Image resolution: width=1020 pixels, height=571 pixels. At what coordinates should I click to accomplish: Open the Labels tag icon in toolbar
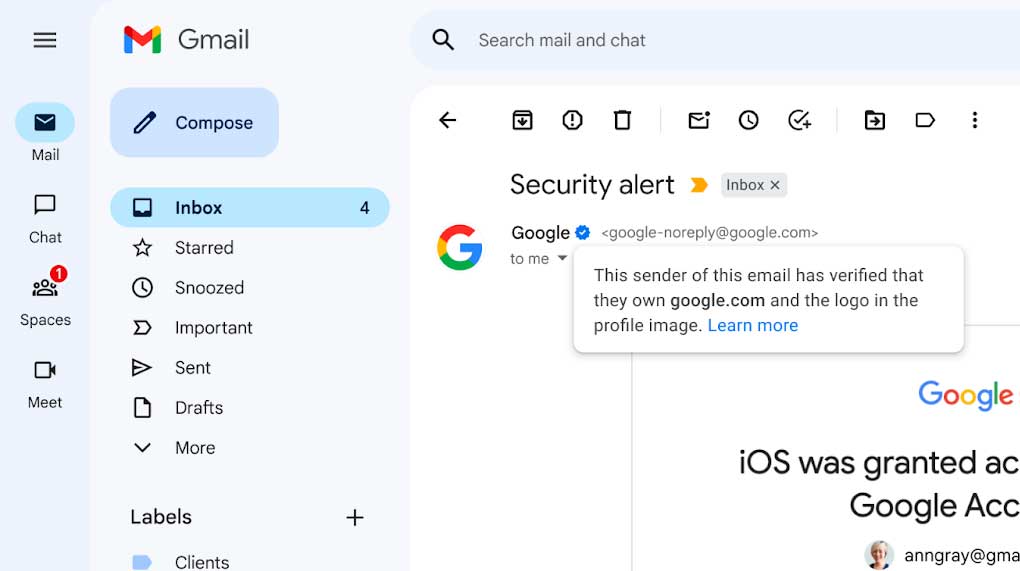[x=925, y=120]
